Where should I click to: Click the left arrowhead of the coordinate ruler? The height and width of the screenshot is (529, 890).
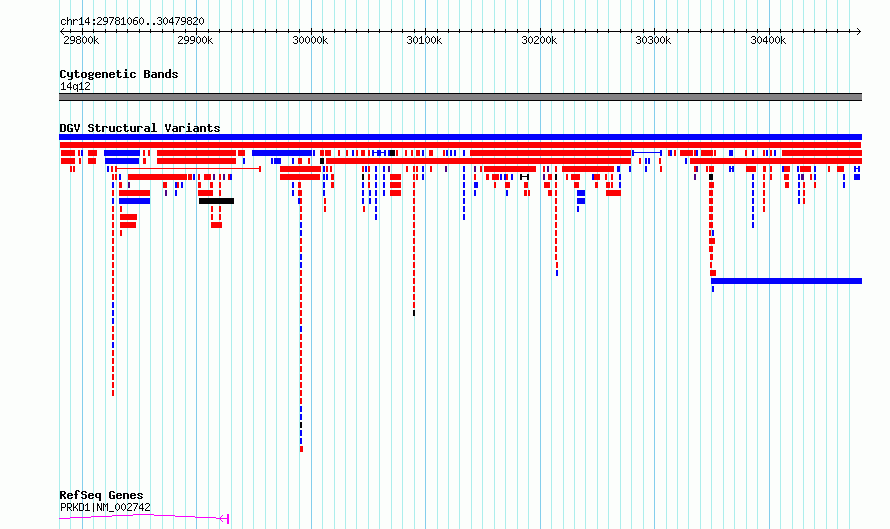click(x=62, y=32)
